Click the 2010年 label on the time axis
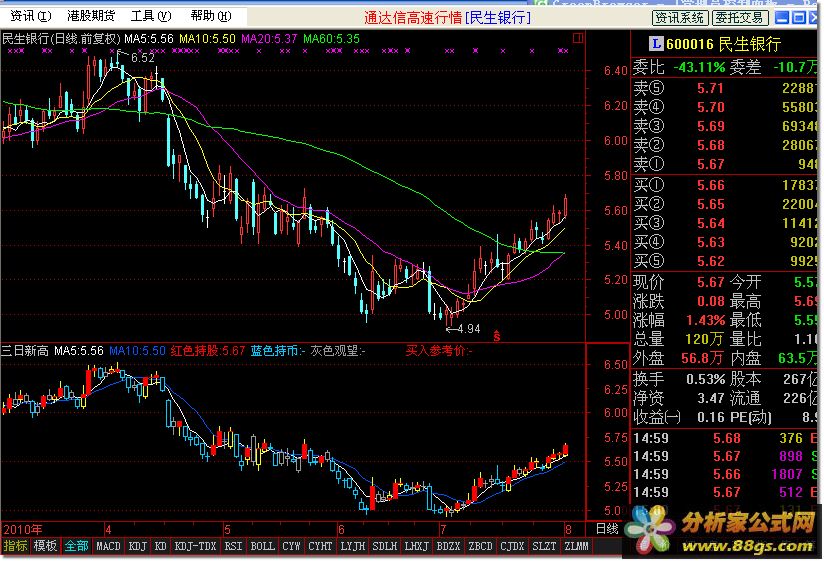 point(23,529)
